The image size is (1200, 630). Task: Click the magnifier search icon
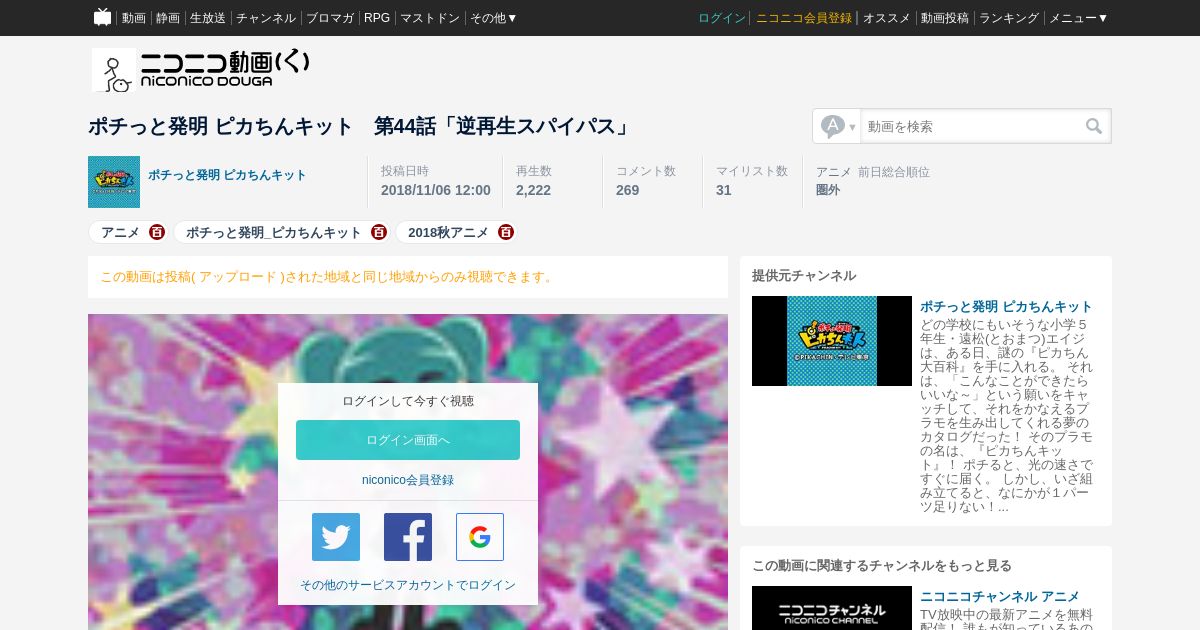click(x=1094, y=126)
